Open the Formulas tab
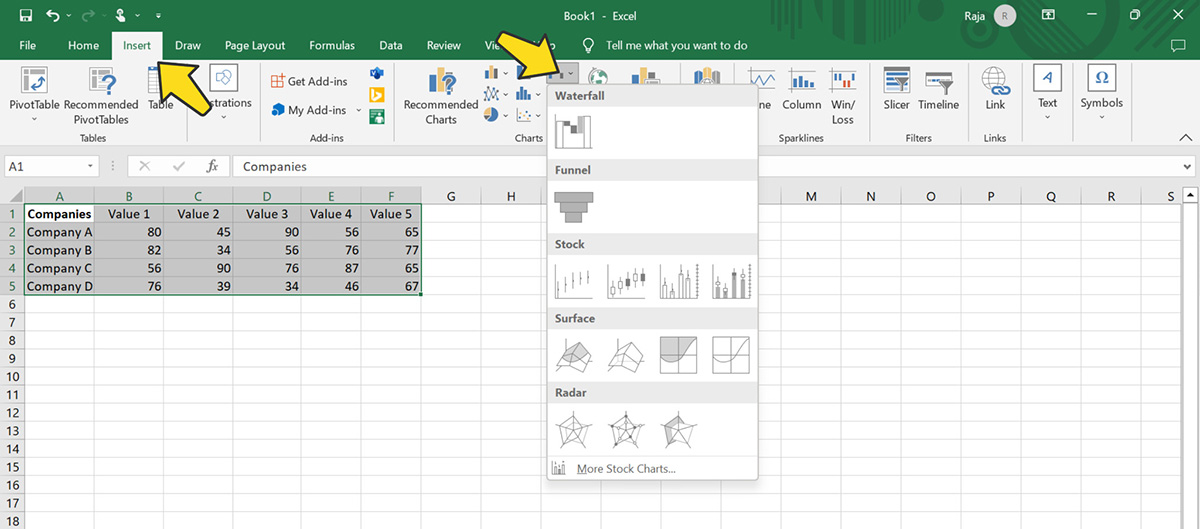Viewport: 1200px width, 529px height. coord(332,45)
